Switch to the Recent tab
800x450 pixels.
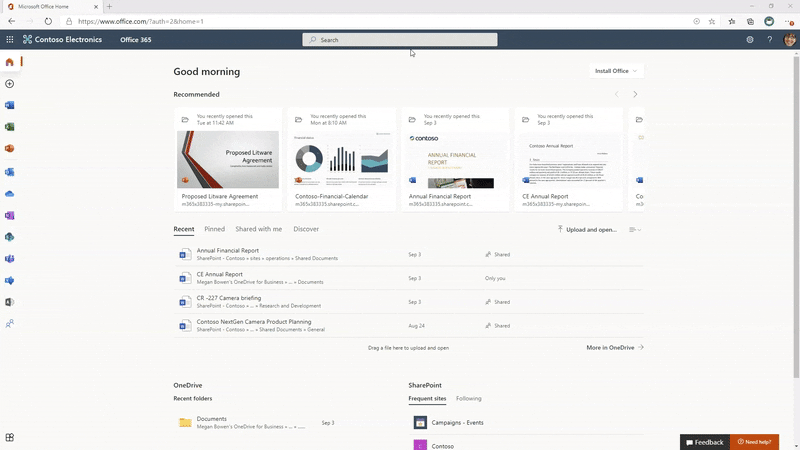[184, 229]
